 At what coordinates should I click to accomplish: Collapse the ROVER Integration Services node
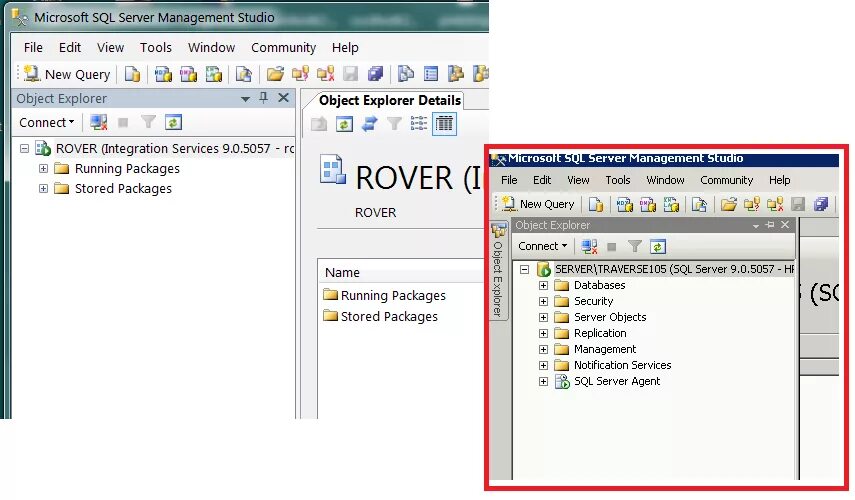pos(24,148)
